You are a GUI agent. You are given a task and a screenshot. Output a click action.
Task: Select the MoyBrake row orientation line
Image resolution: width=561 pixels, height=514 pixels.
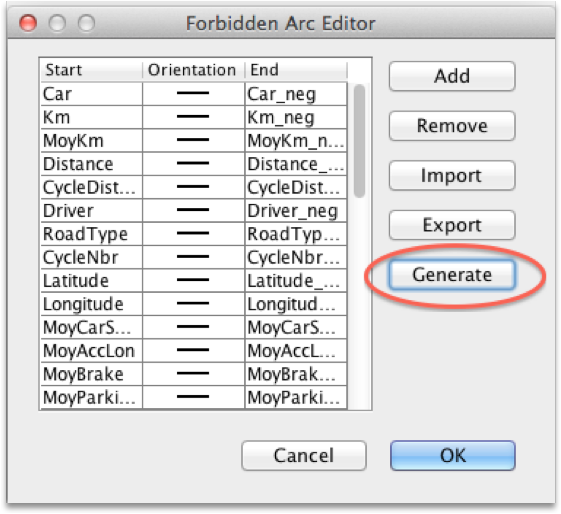(193, 374)
